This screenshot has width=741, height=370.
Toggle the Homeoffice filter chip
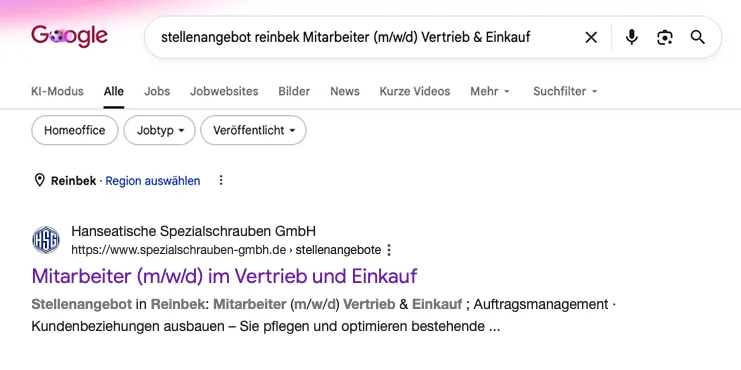coord(75,130)
